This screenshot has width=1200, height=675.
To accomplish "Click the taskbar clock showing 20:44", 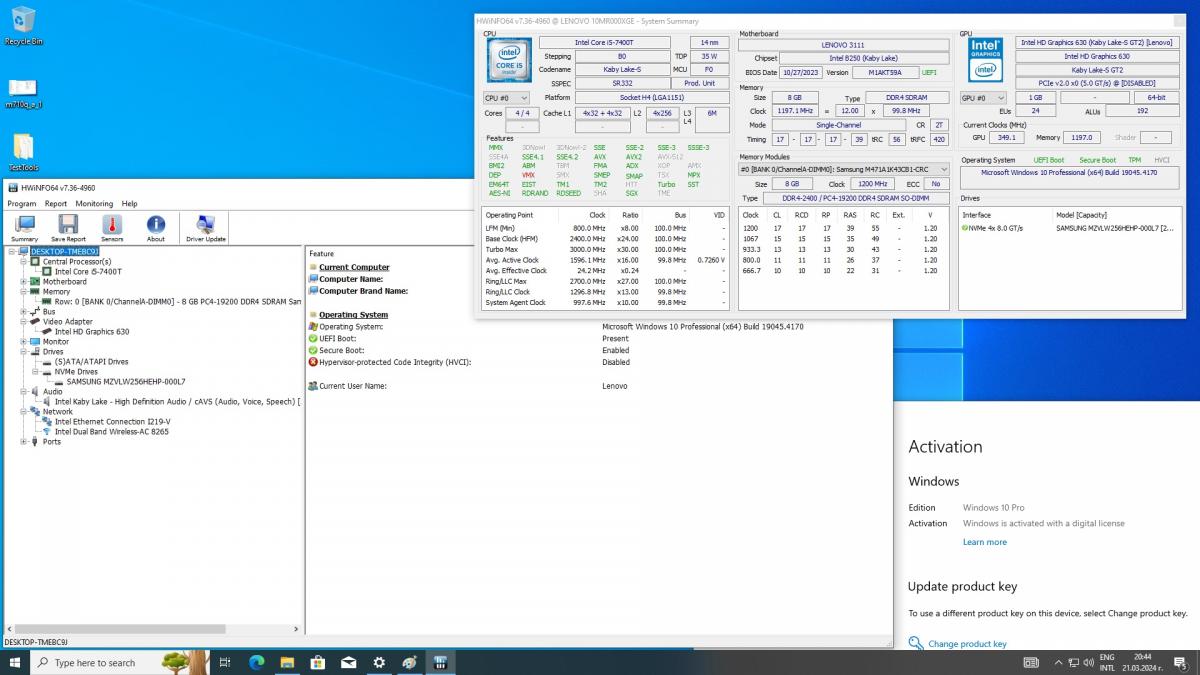I will pyautogui.click(x=1141, y=662).
